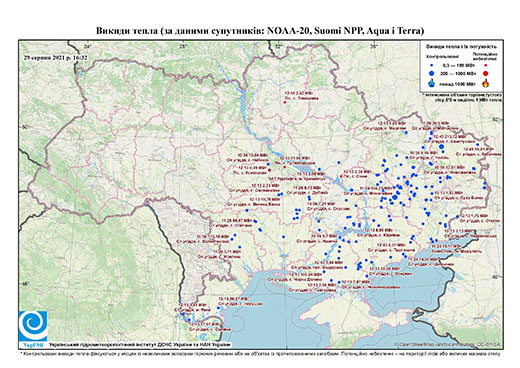
Task: Open the Український гідрометеорологічний інститут footer text
Action: [140, 344]
